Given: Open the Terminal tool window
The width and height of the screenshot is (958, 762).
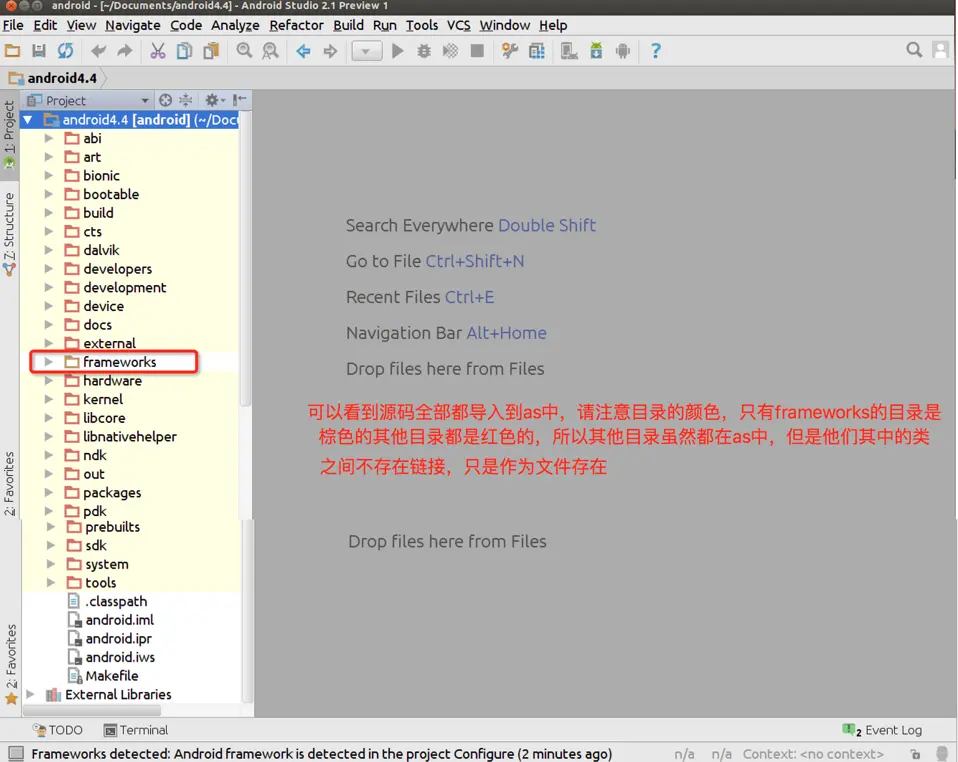Looking at the screenshot, I should tap(136, 730).
